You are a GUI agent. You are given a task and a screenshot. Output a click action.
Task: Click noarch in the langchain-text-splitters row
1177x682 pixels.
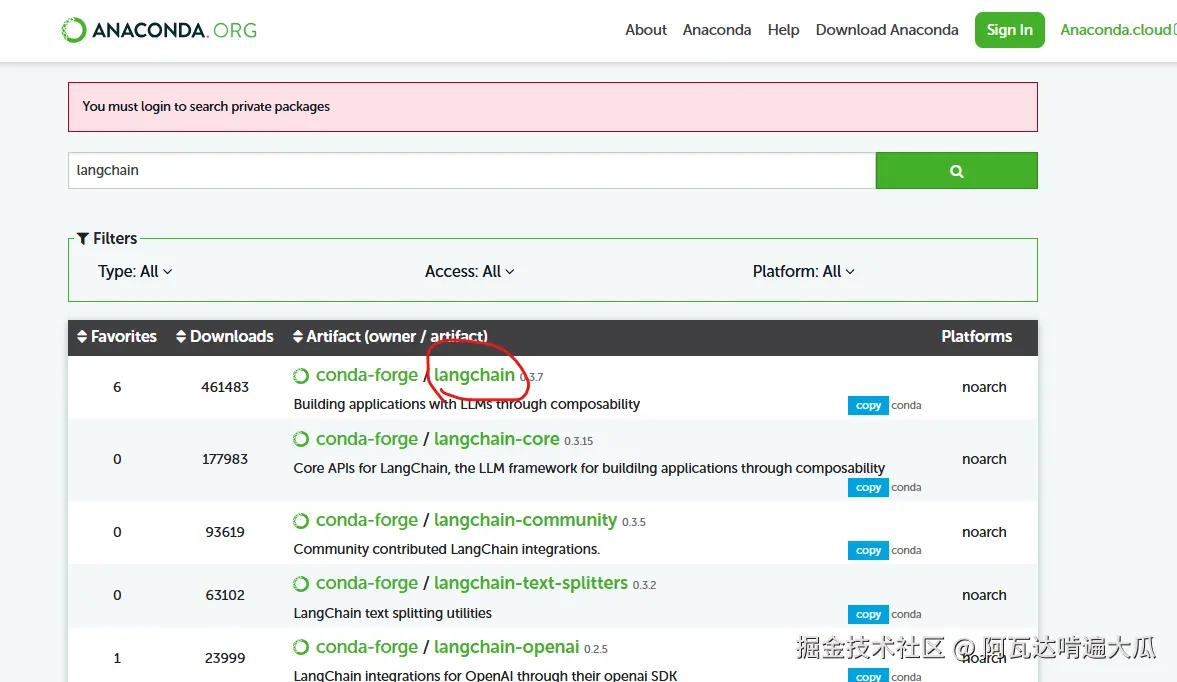click(x=984, y=595)
